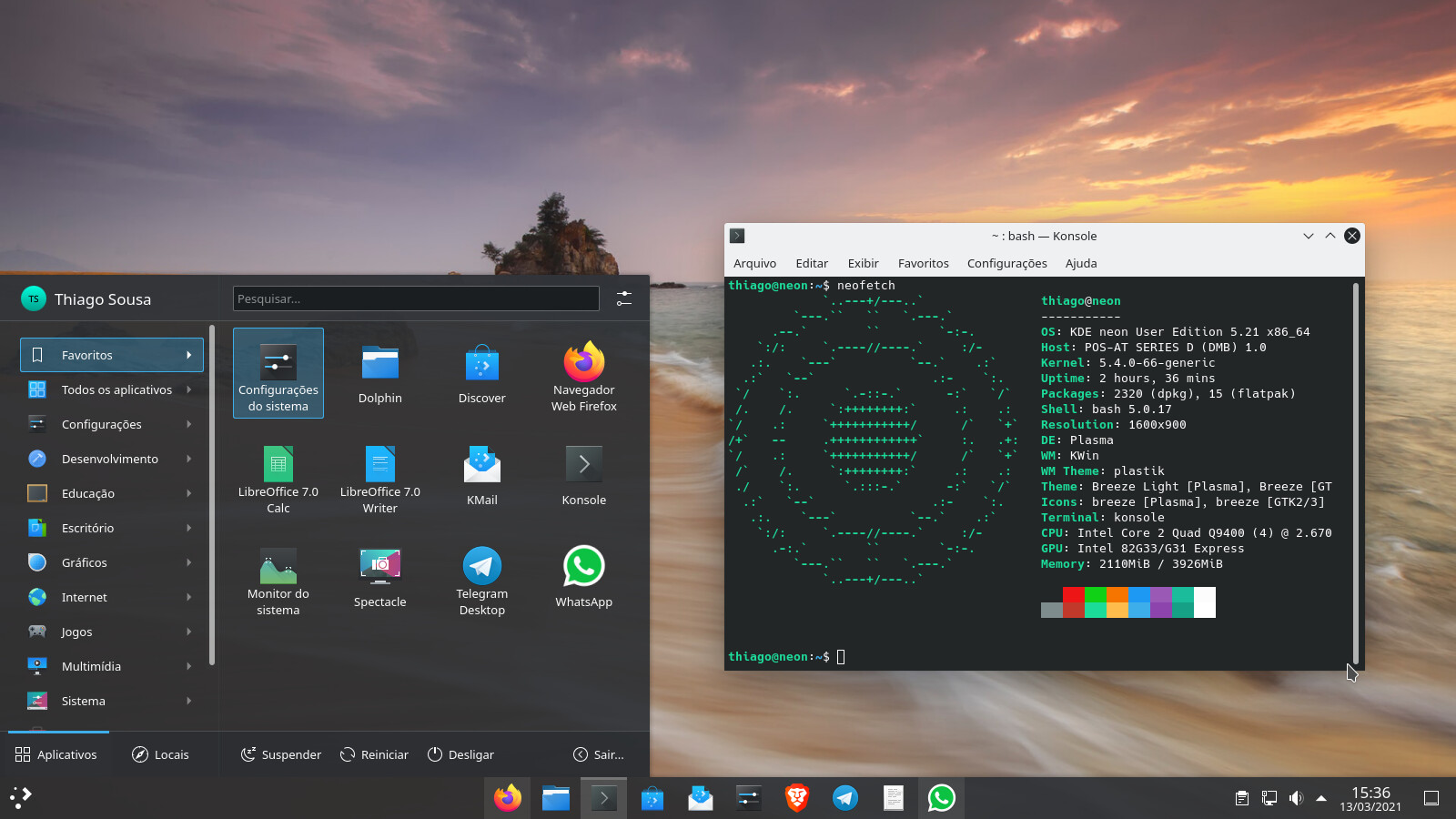The image size is (1456, 819).
Task: Click Desligar button
Action: pyautogui.click(x=460, y=754)
